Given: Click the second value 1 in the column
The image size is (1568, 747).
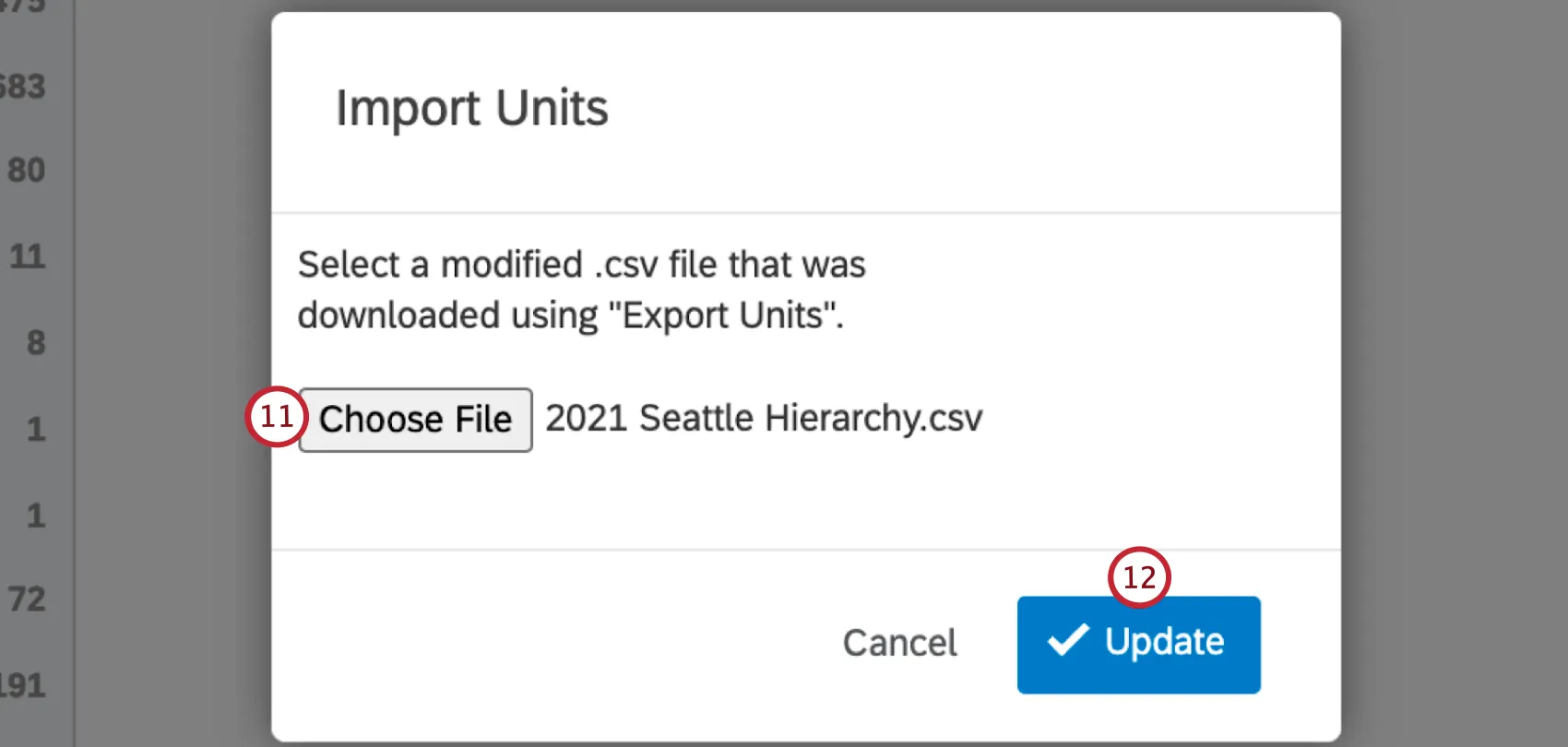Looking at the screenshot, I should (x=36, y=516).
